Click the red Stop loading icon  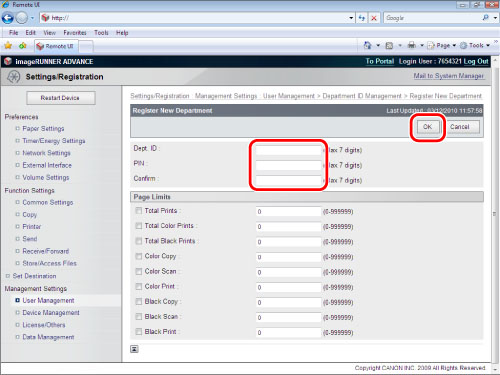(x=374, y=18)
